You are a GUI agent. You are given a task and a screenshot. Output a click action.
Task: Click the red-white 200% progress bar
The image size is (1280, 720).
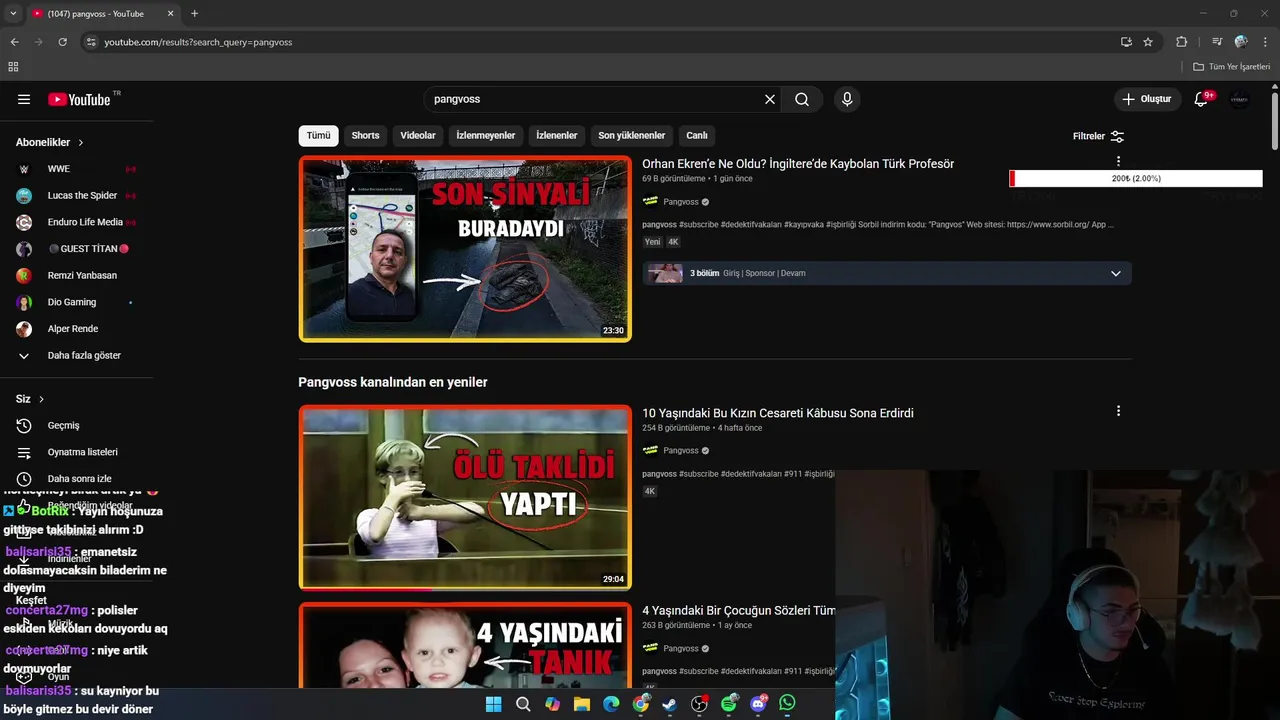coord(1136,178)
